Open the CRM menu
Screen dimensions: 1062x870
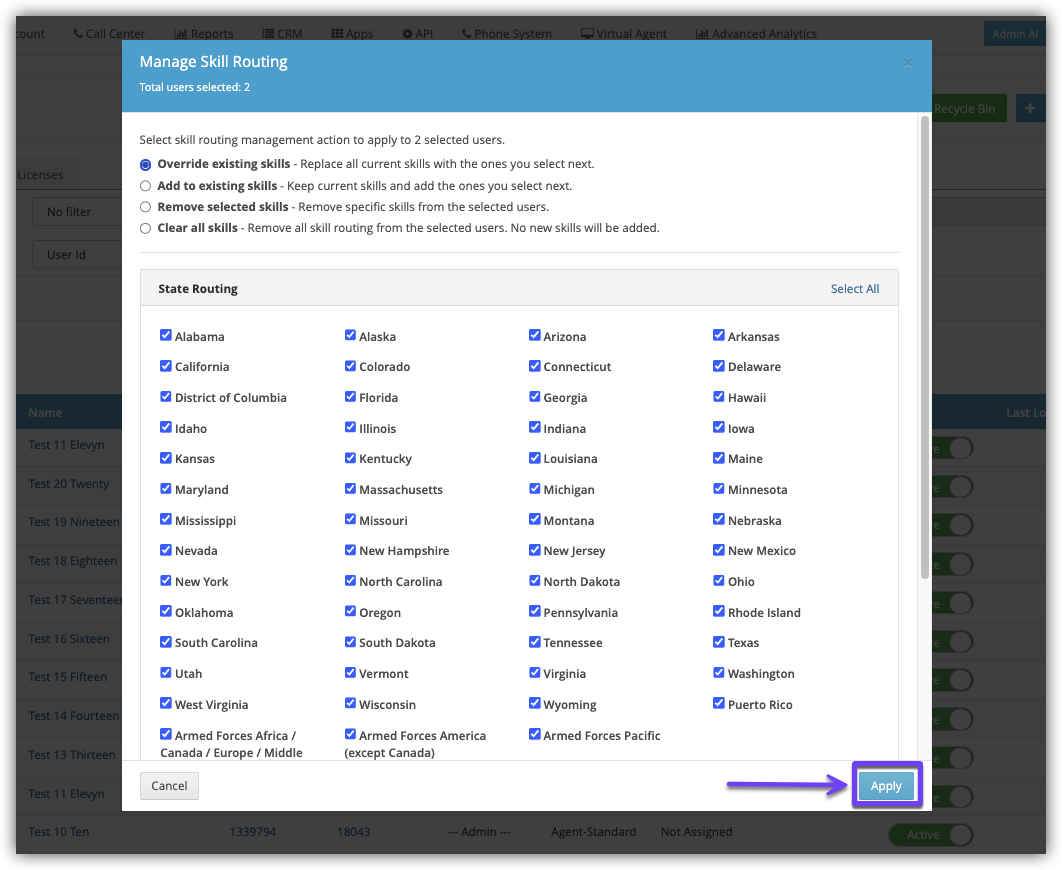tap(282, 33)
